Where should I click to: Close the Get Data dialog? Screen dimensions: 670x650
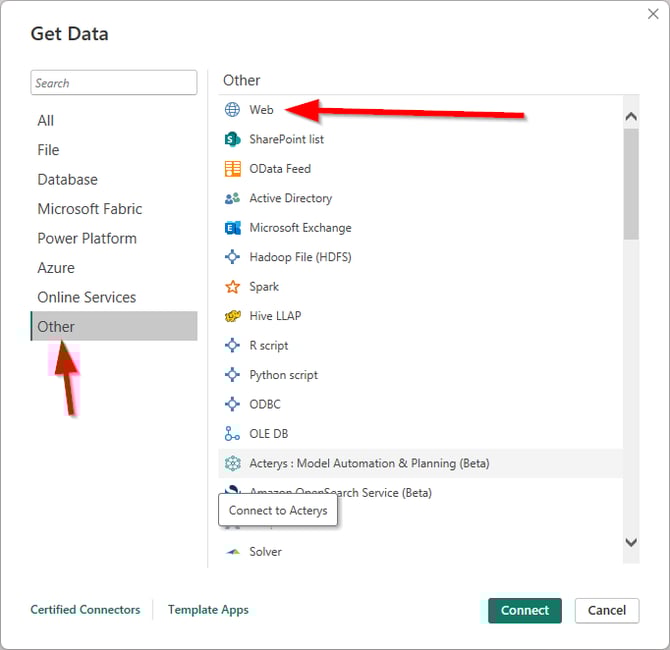pos(653,14)
